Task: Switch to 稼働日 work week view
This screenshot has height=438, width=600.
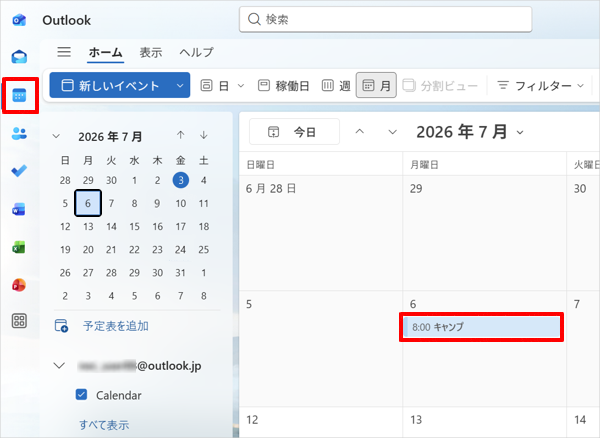Action: coord(283,85)
